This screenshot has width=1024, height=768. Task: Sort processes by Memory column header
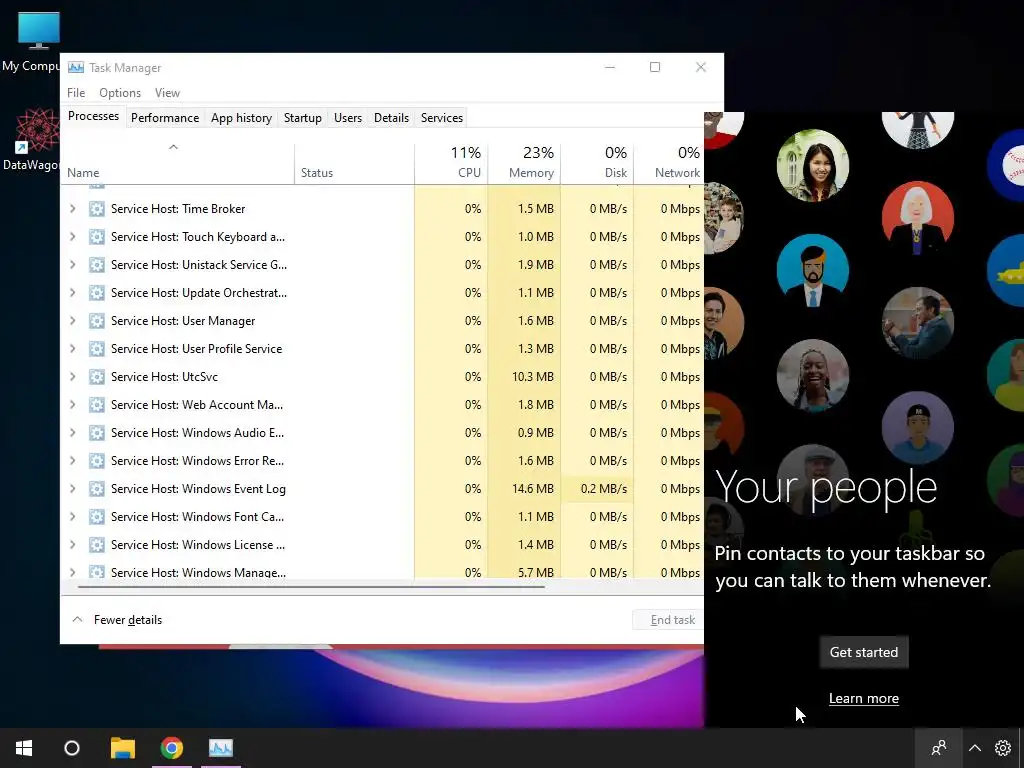[x=524, y=163]
